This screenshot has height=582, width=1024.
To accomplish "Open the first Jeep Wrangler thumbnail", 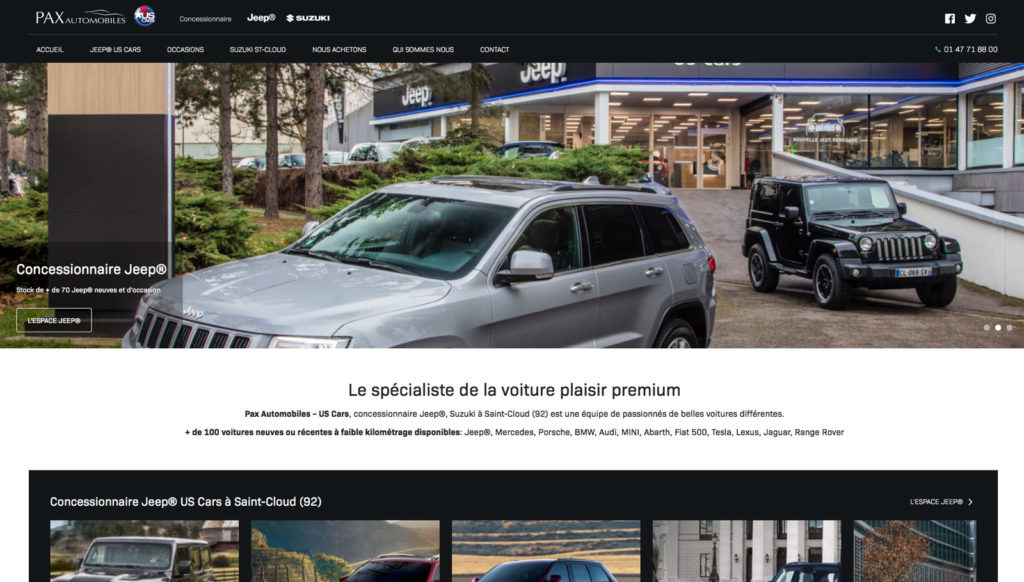I will (144, 551).
